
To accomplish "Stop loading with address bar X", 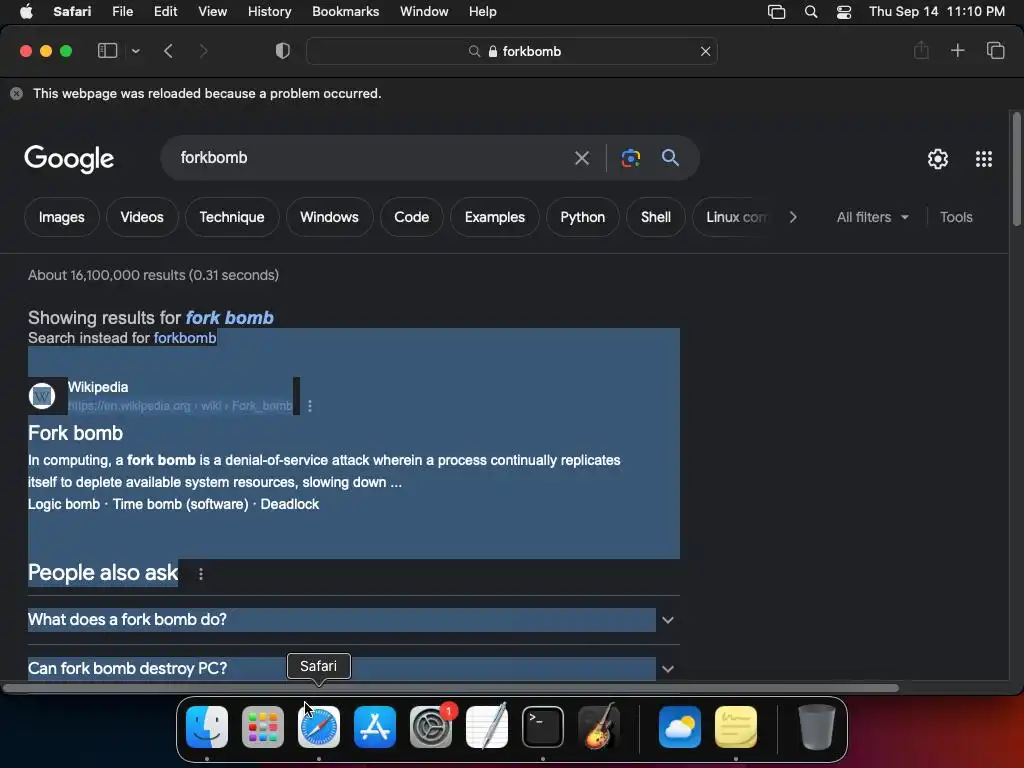I will click(x=705, y=51).
